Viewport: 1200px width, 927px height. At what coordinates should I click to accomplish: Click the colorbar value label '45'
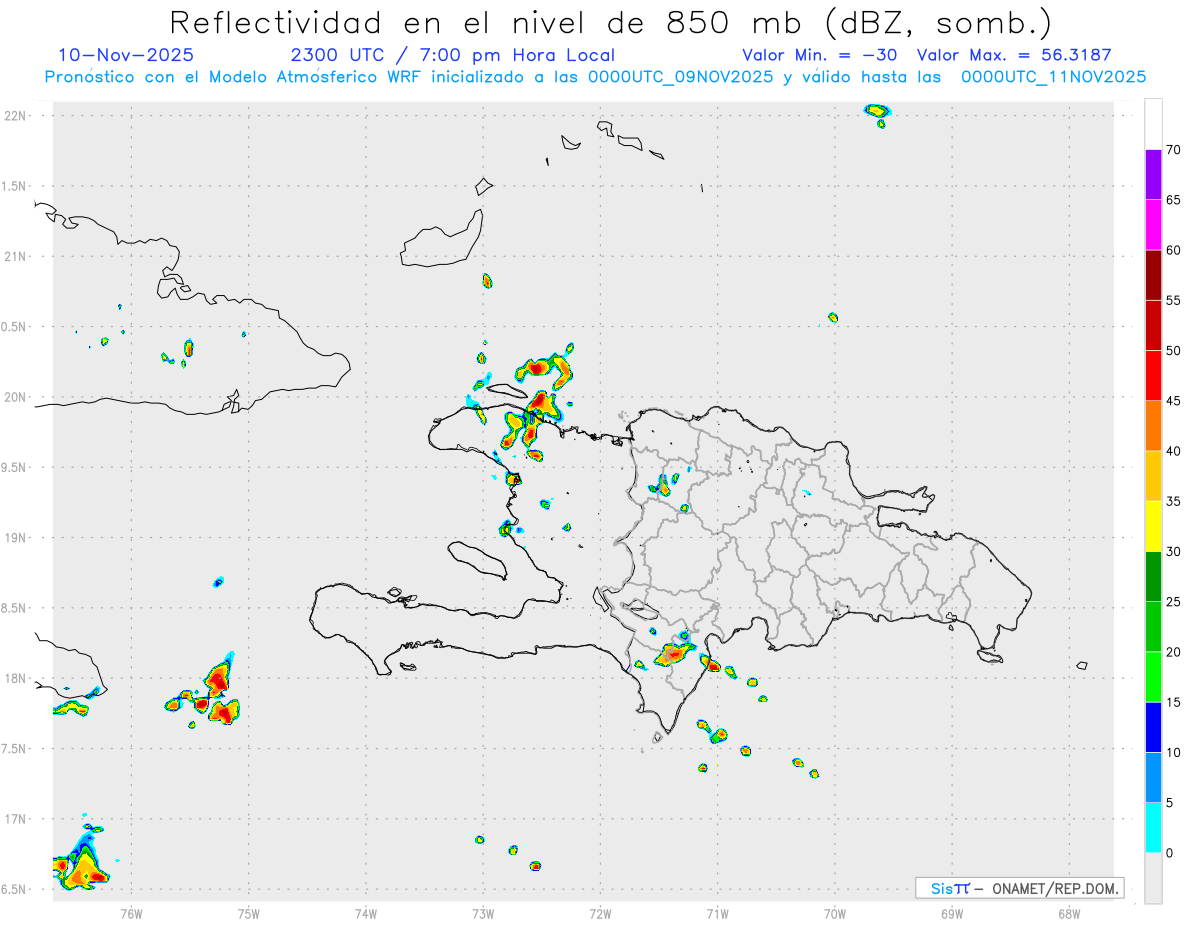pyautogui.click(x=1174, y=401)
